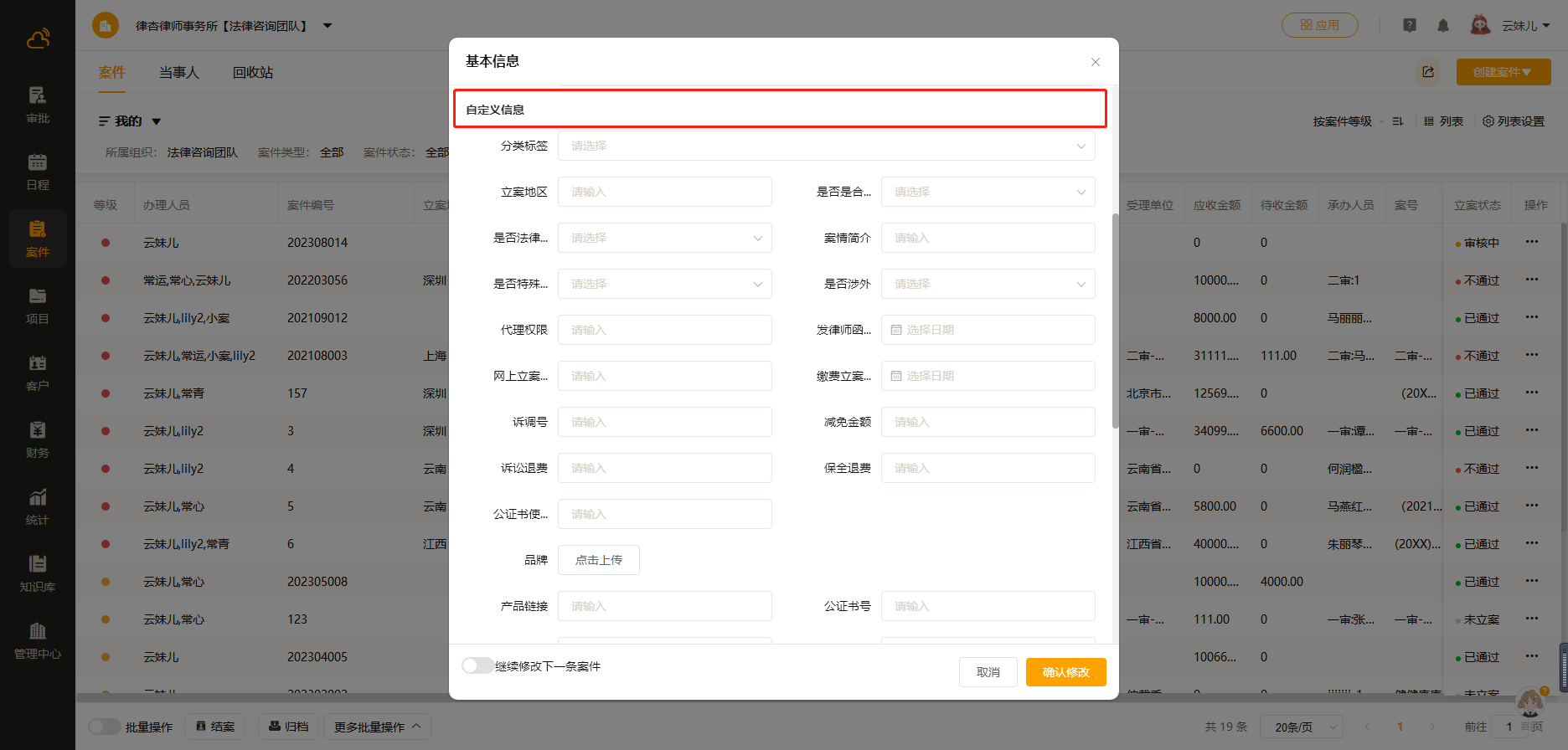The width and height of the screenshot is (1568, 750).
Task: Toggle 继续修改下一条案件 switch
Action: tap(477, 665)
